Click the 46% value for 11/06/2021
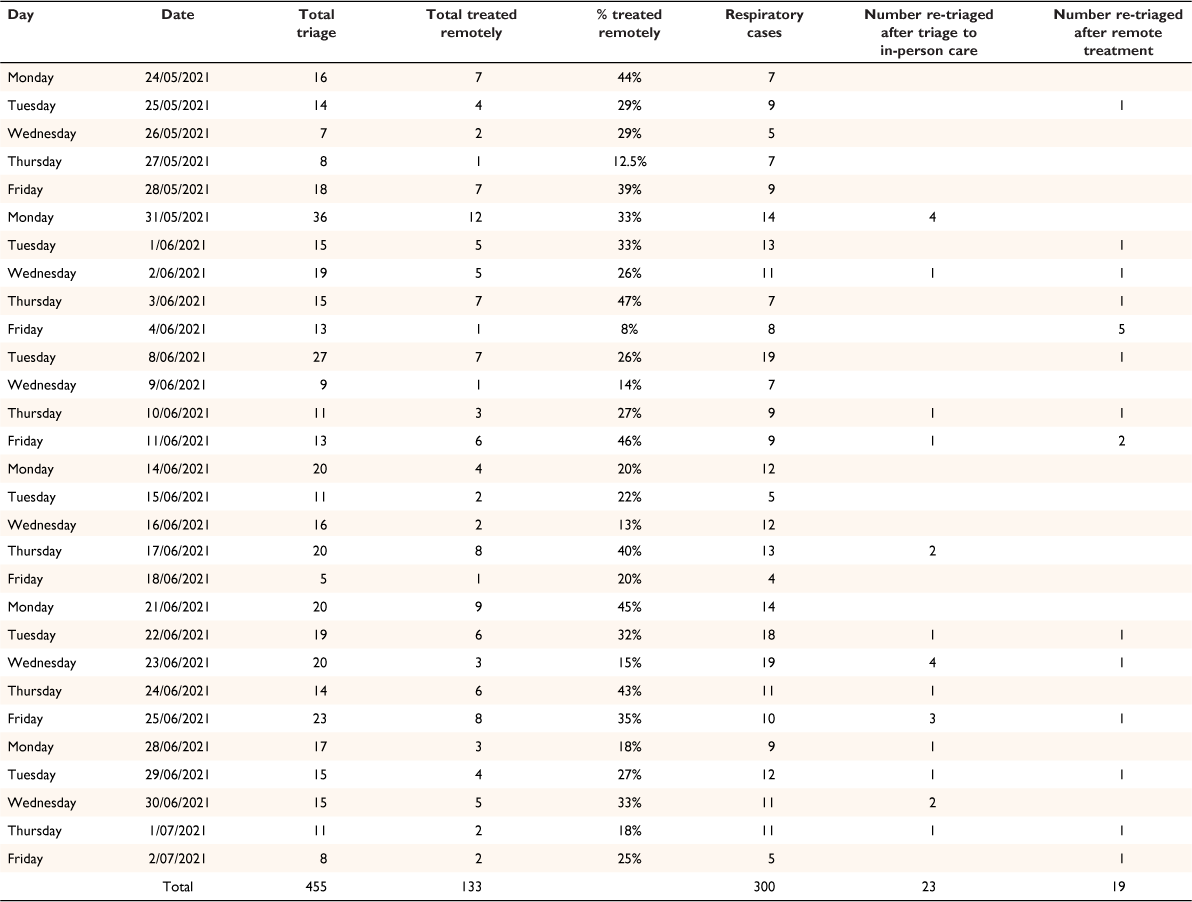The image size is (1192, 902). tap(629, 442)
